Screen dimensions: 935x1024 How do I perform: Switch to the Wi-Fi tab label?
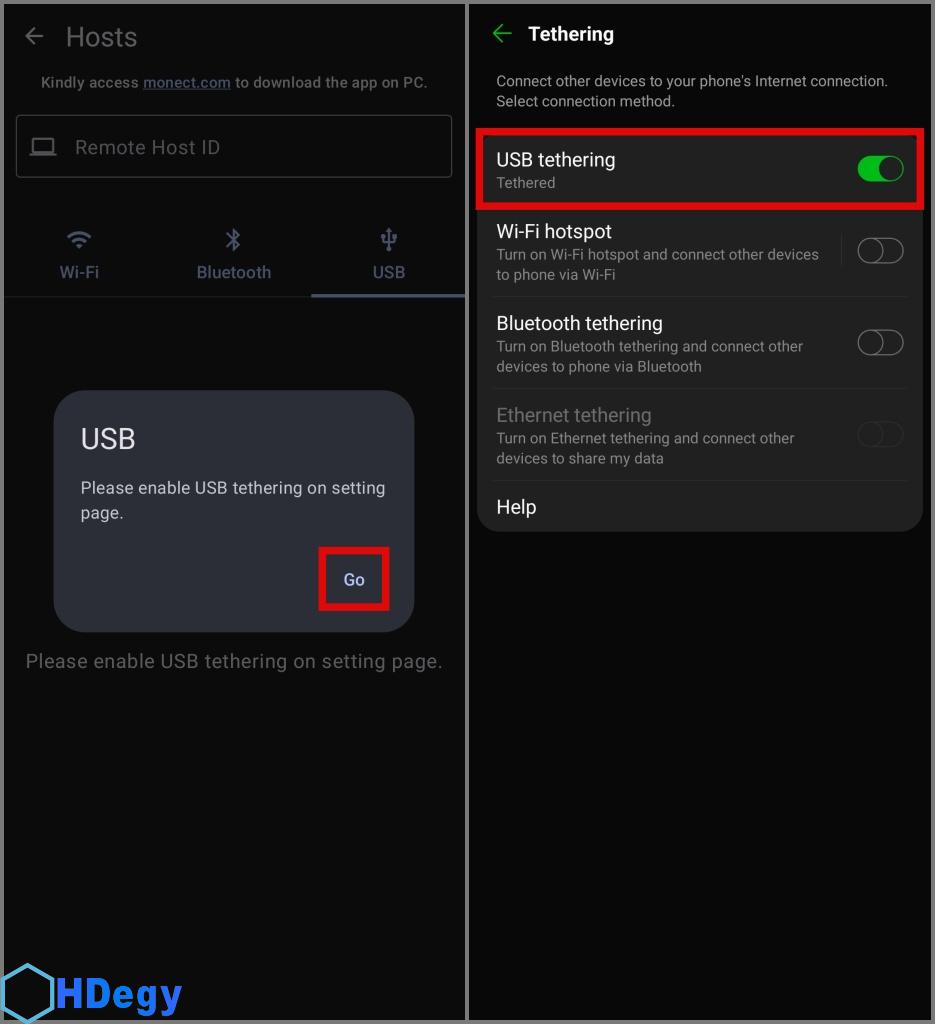[x=79, y=272]
